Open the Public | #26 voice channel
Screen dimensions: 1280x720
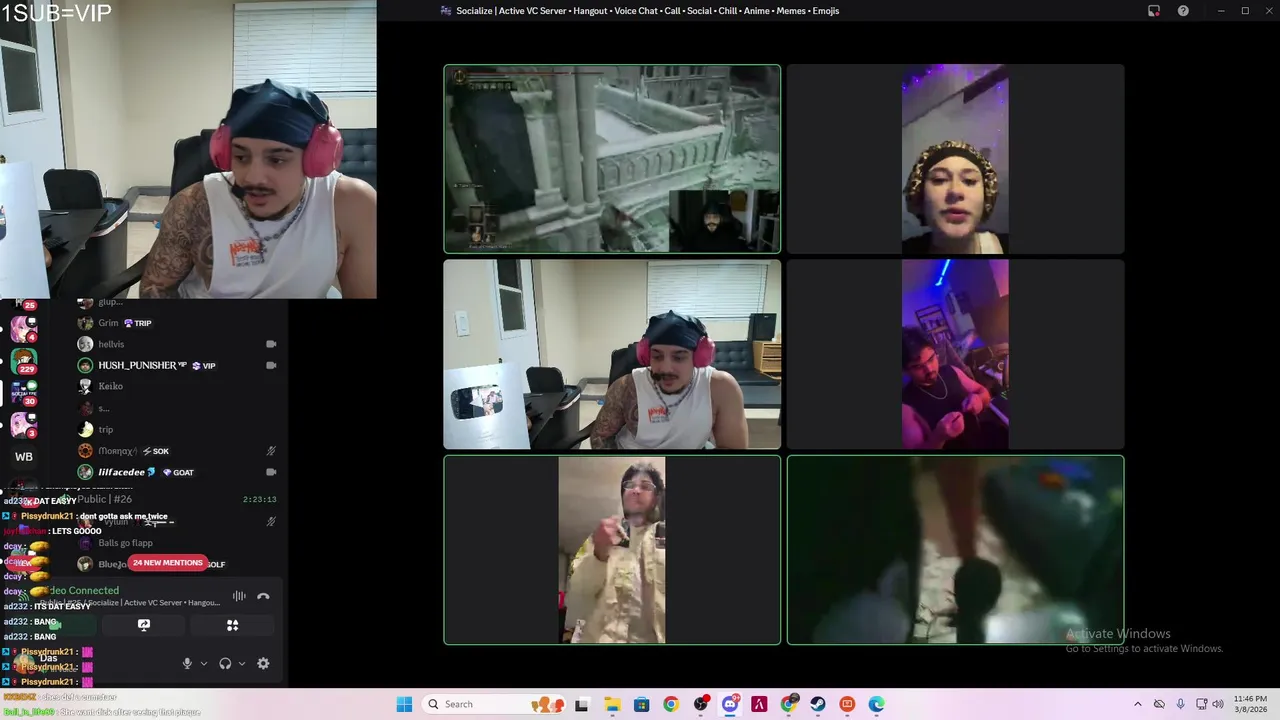105,499
